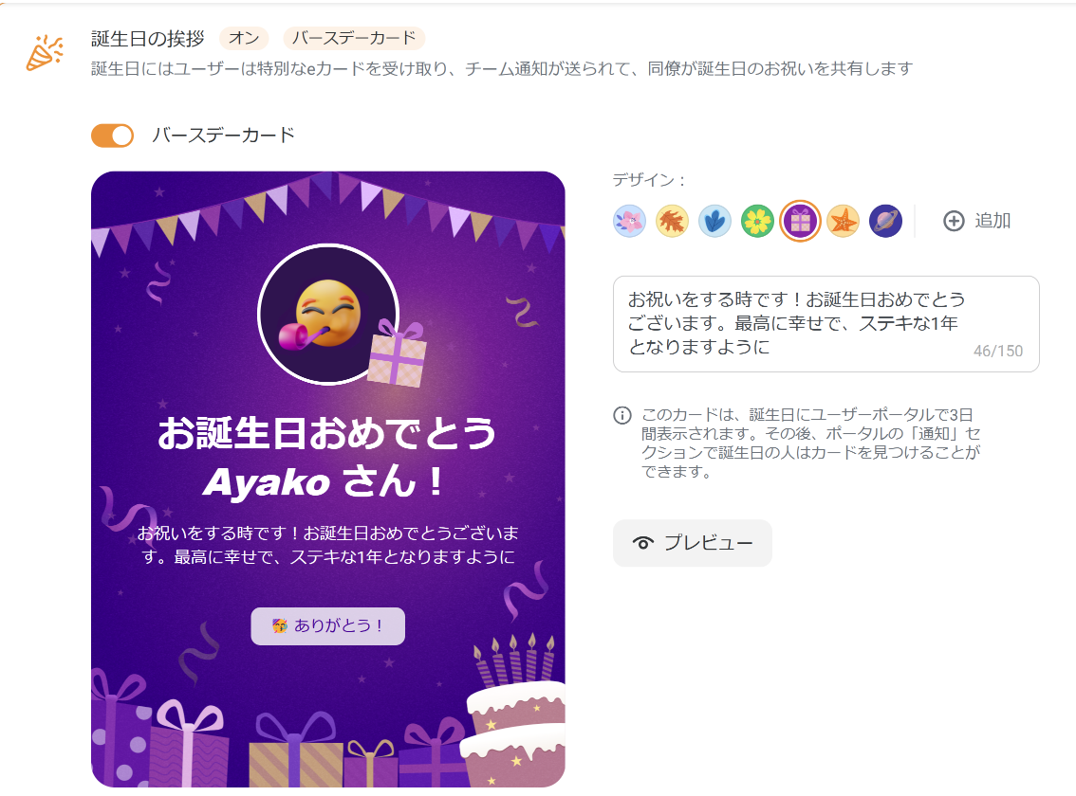Viewport: 1076px width, 796px height.
Task: Click the party emoji avatar on card
Action: [328, 314]
